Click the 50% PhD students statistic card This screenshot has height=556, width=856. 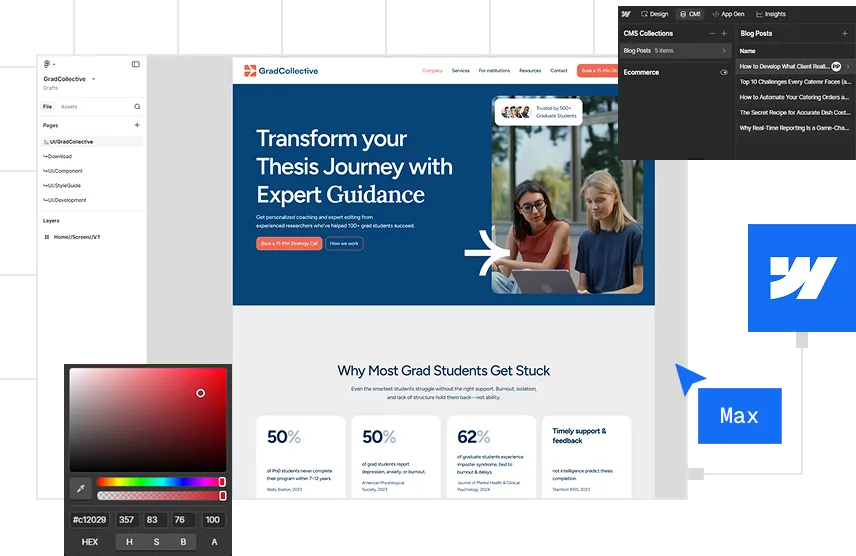pos(301,457)
